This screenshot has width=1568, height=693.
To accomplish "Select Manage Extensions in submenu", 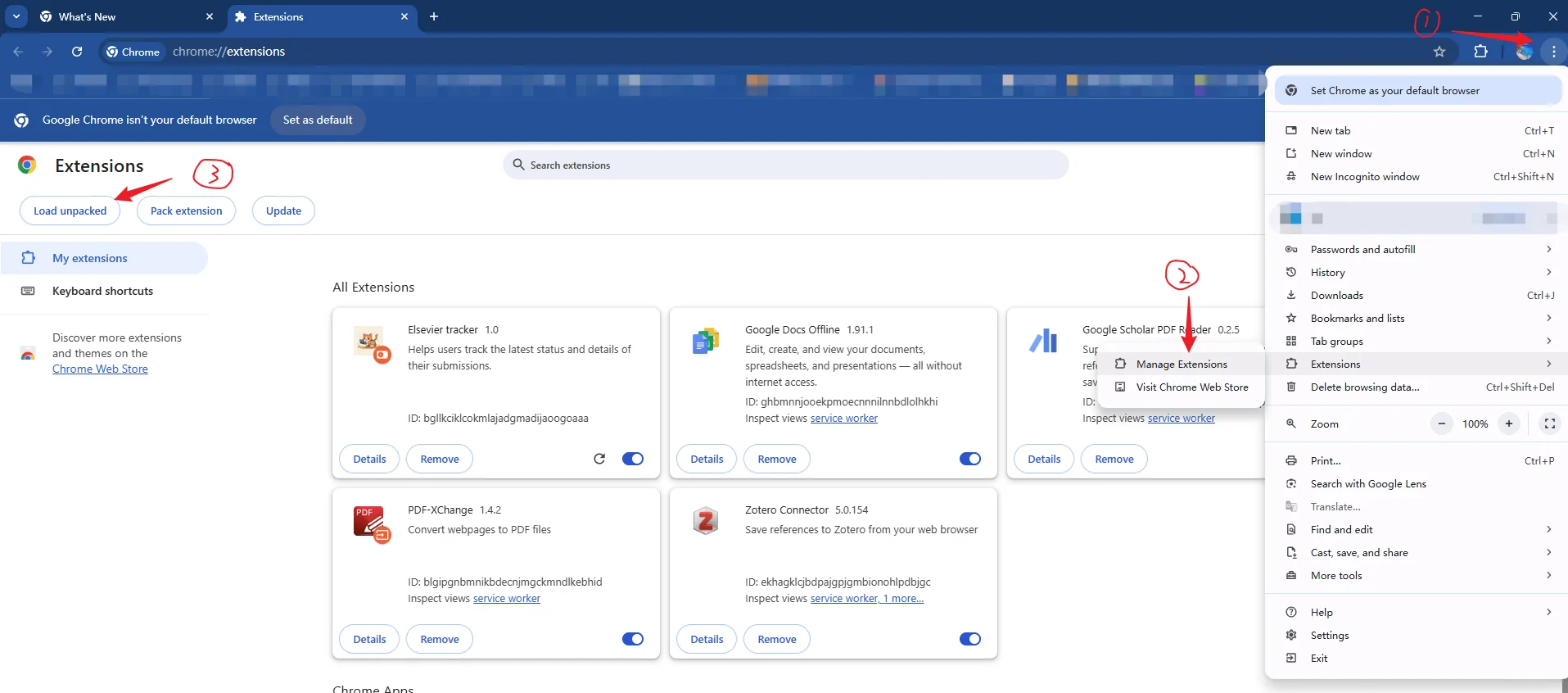I will 1181,365.
